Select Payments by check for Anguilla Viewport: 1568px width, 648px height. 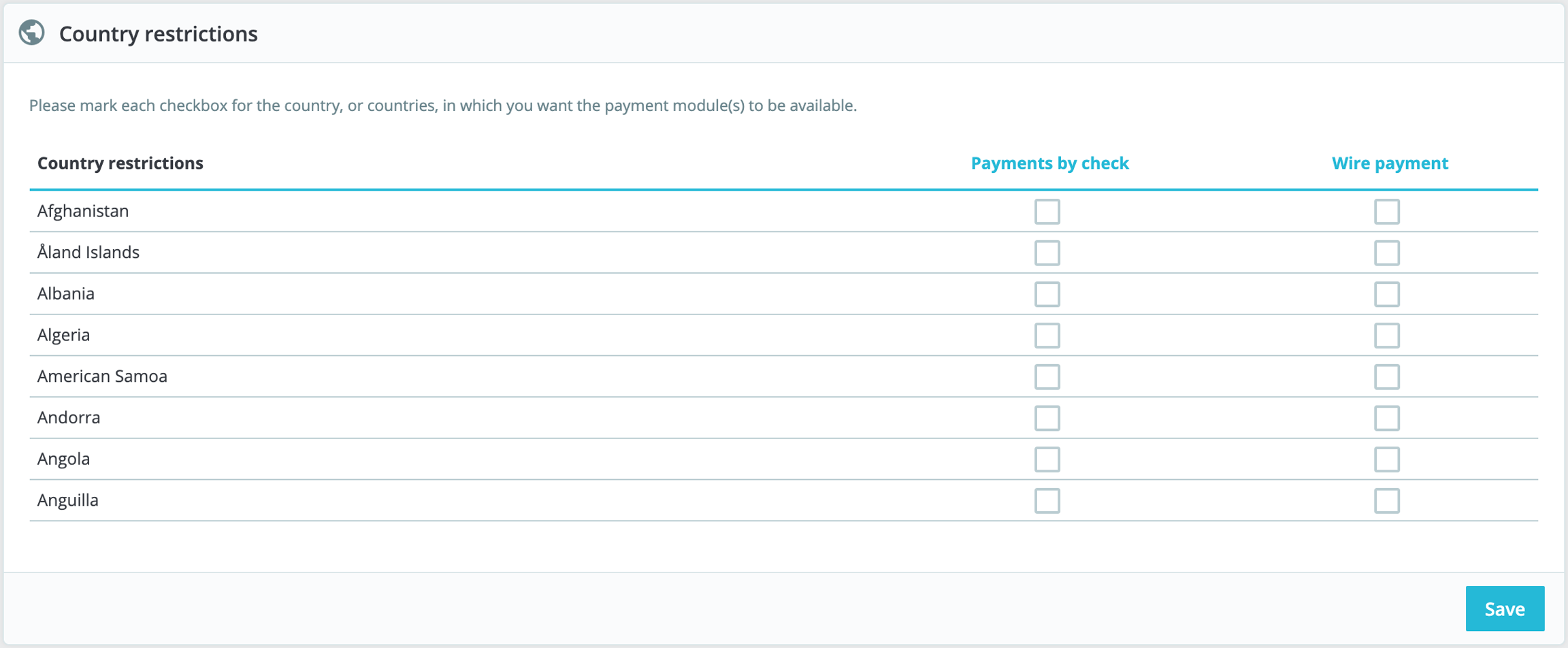click(x=1047, y=501)
